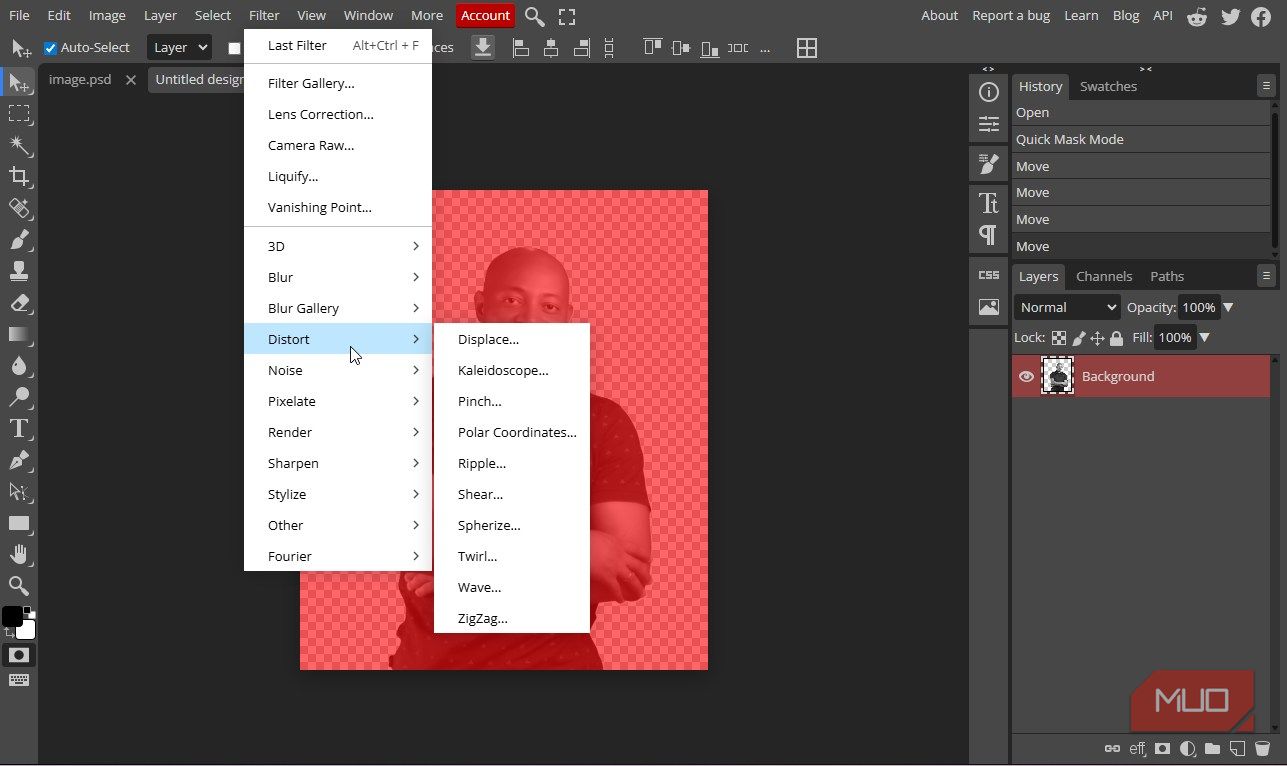Activate the Crop tool
Image resolution: width=1287 pixels, height=766 pixels.
[19, 177]
